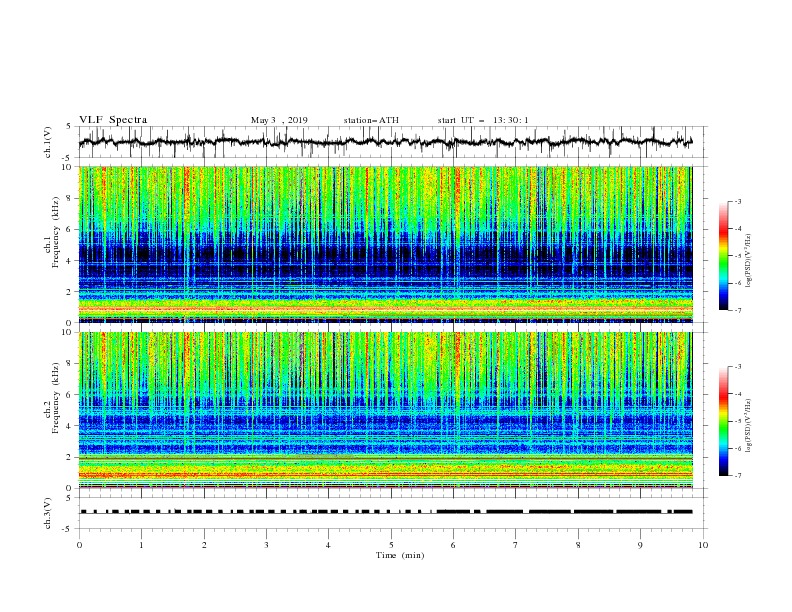
Task: Click time axis tick label "5"
Action: [391, 545]
